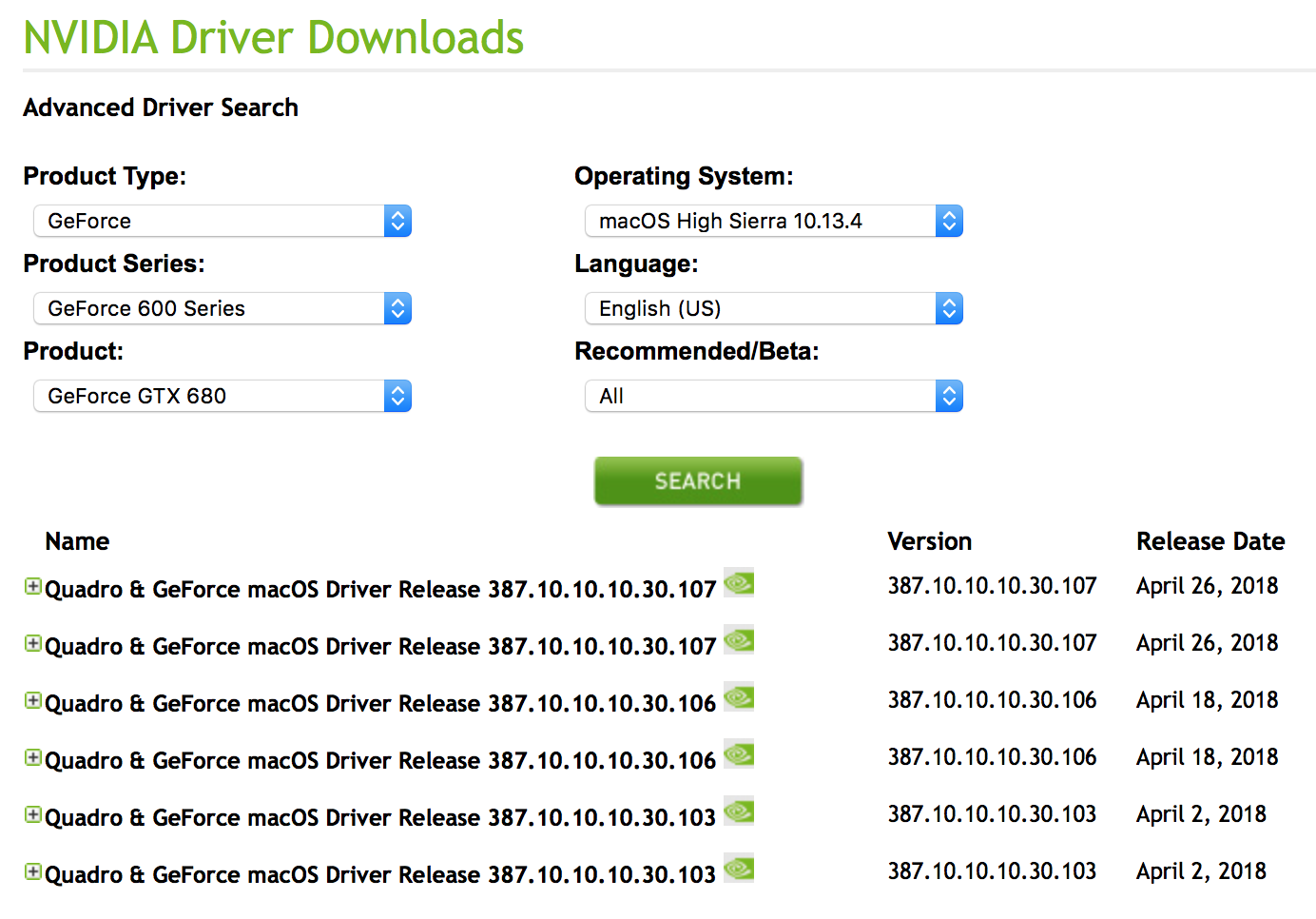Click the NVIDIA logo icon on the second .103 row
The height and width of the screenshot is (919, 1316).
739,868
